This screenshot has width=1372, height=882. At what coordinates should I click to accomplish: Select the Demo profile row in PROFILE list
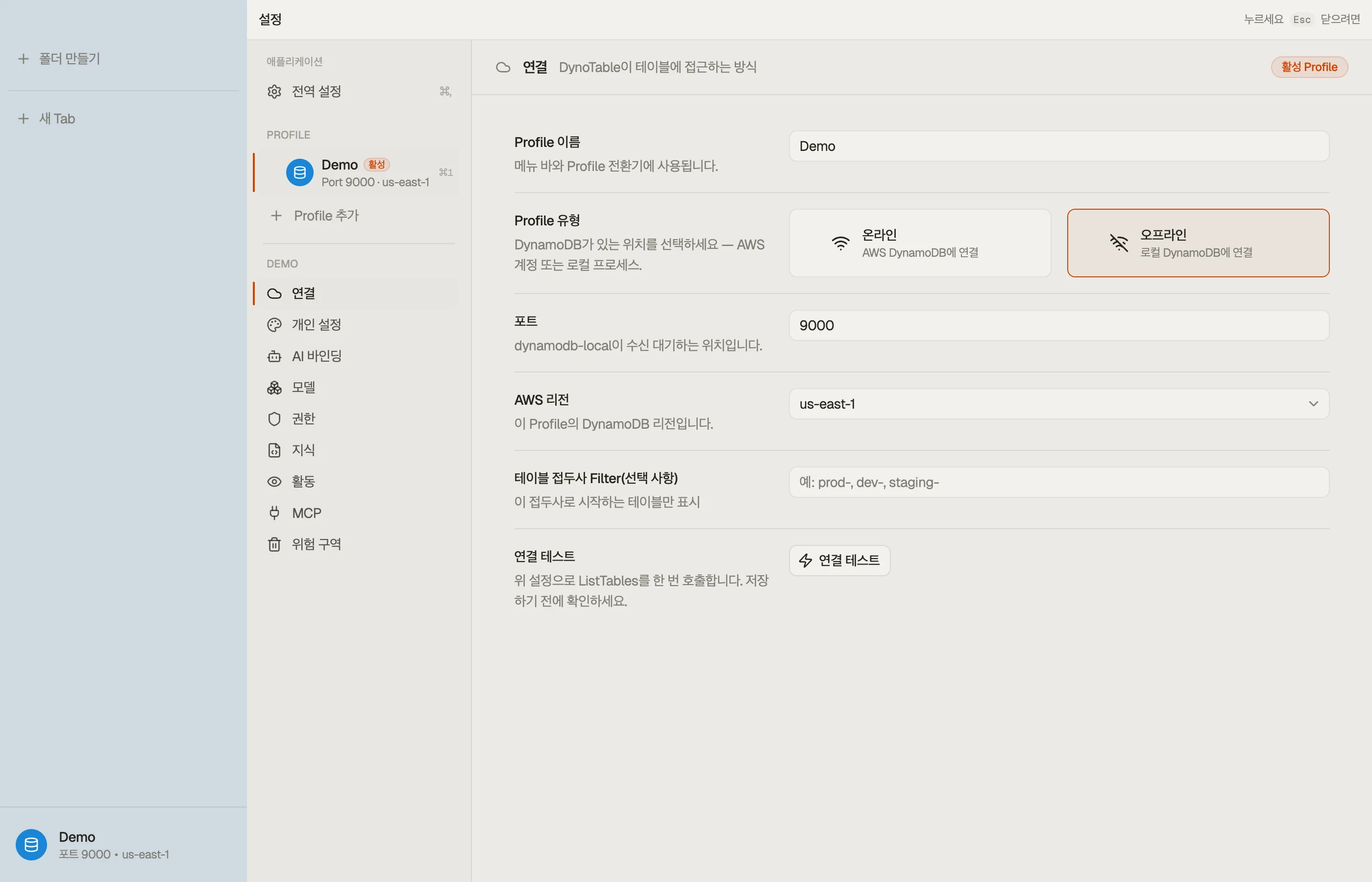tap(359, 172)
